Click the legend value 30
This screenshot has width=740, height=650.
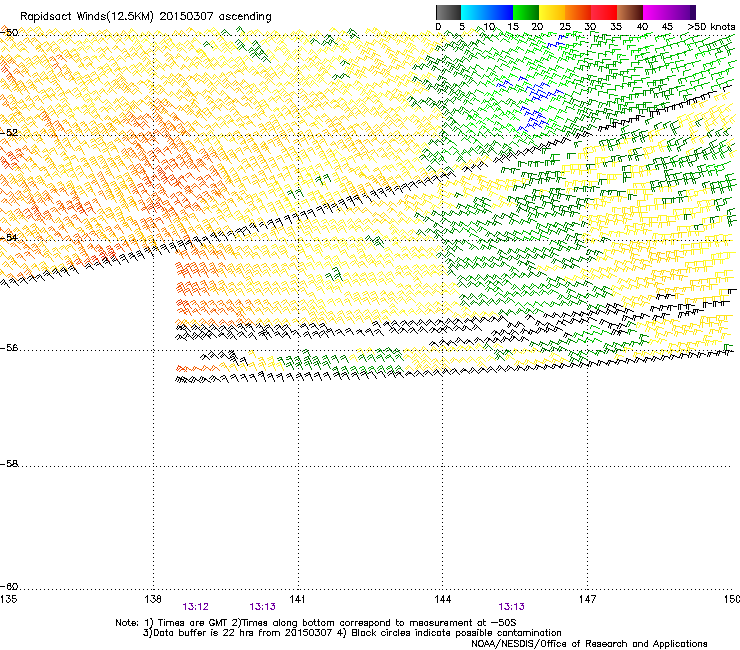(590, 27)
